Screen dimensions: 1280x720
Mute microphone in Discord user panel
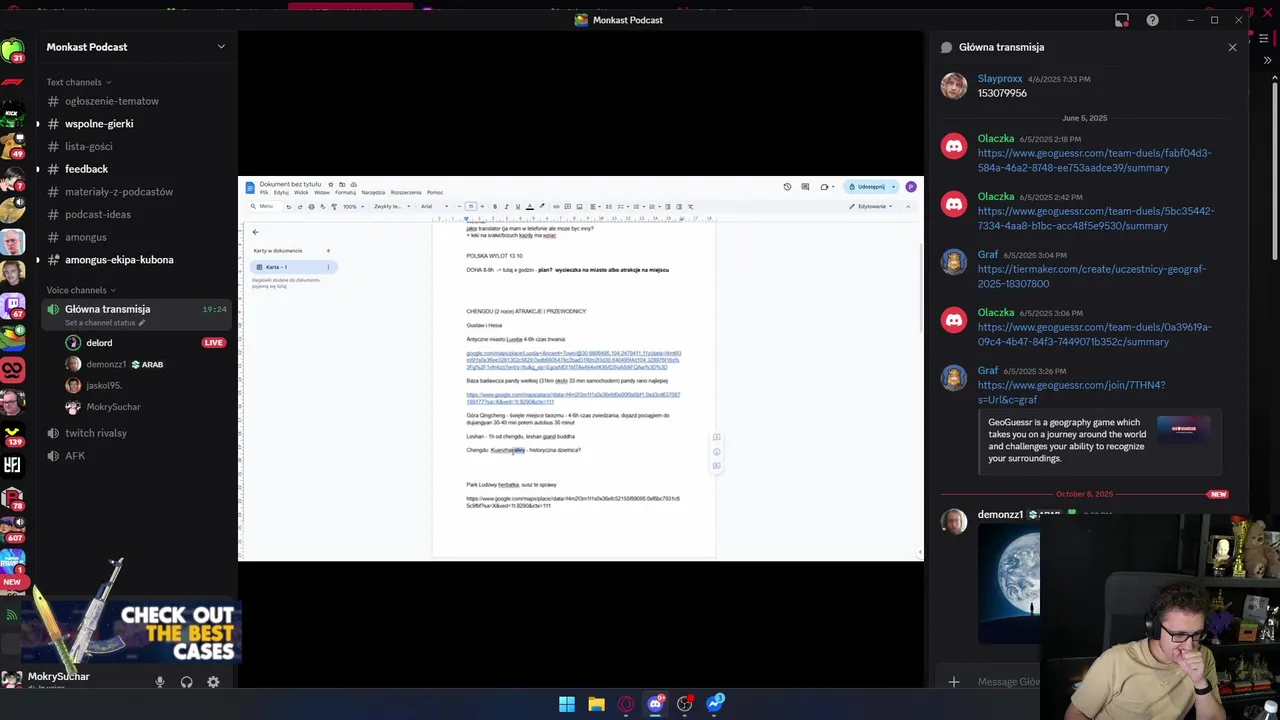160,682
